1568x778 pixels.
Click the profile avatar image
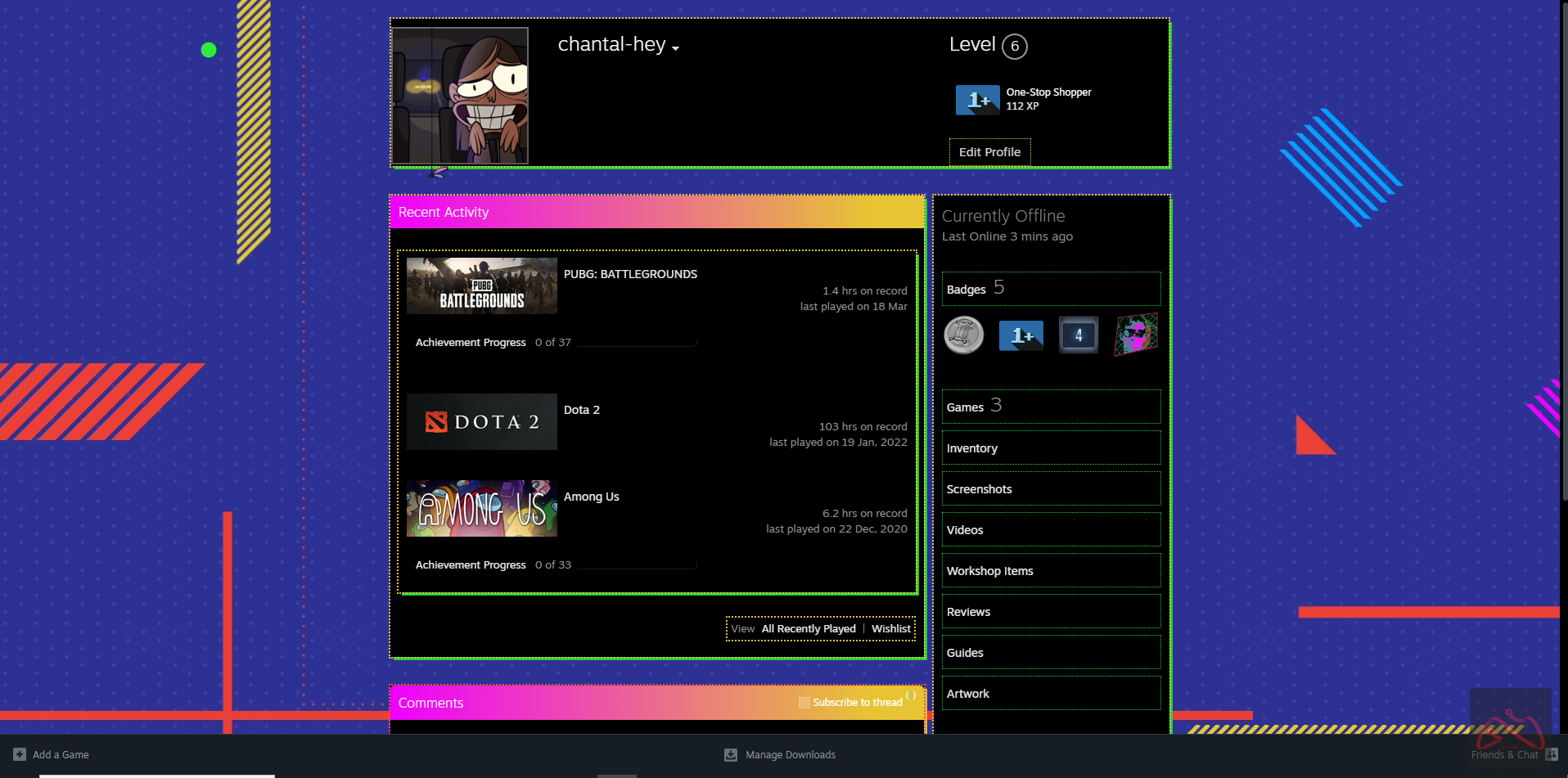(460, 96)
